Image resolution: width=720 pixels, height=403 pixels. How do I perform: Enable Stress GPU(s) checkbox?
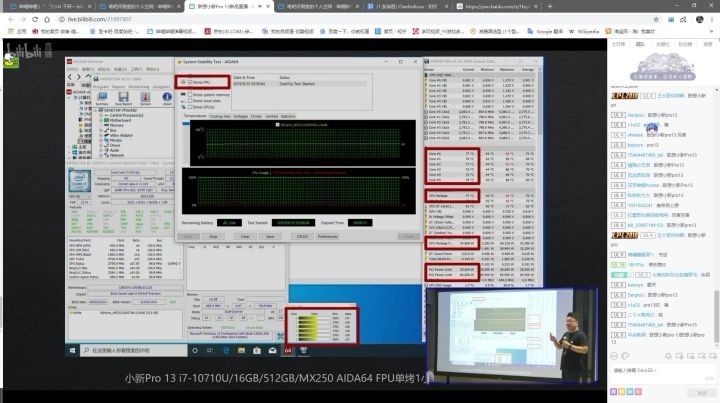(190, 106)
